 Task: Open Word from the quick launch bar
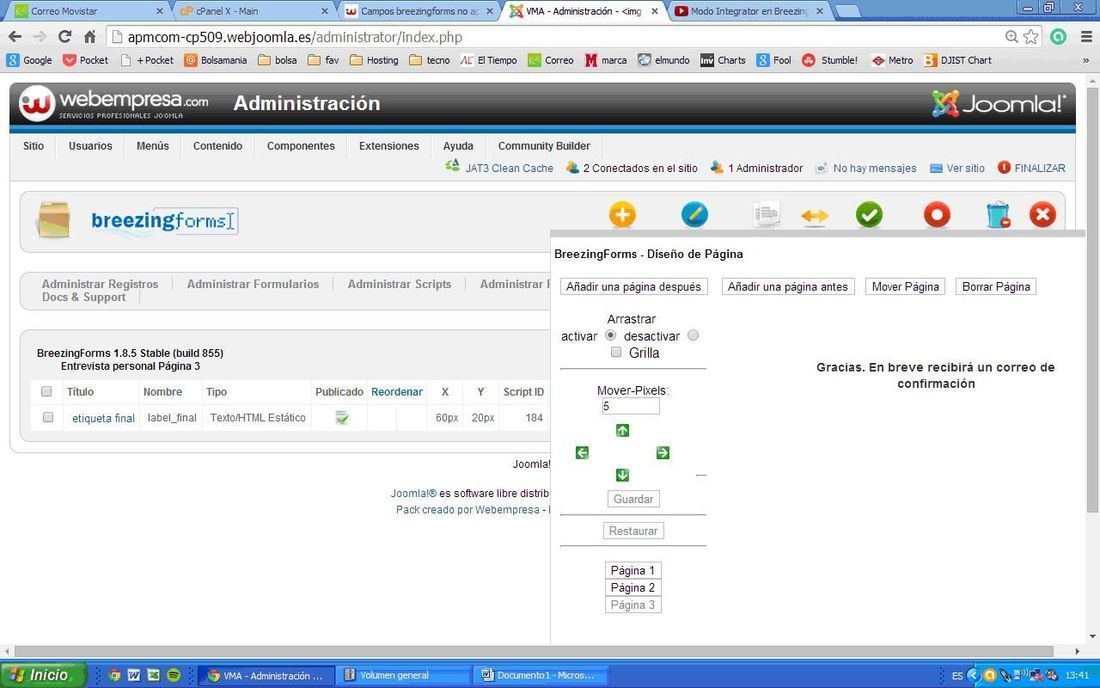(134, 675)
